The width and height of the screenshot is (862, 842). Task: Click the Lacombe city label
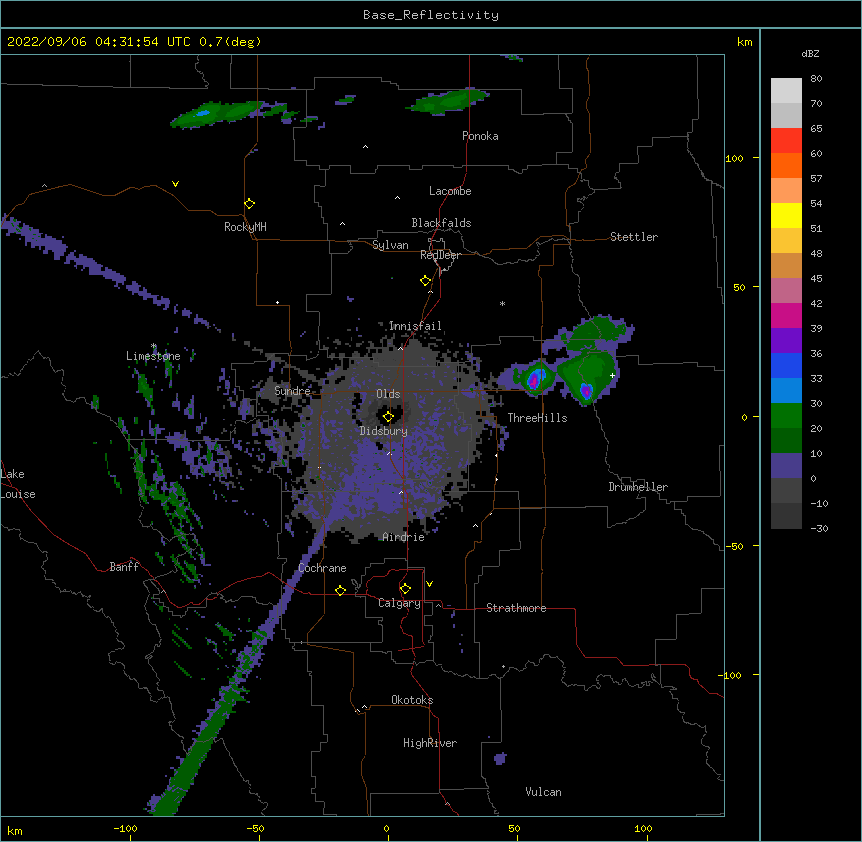tap(450, 191)
